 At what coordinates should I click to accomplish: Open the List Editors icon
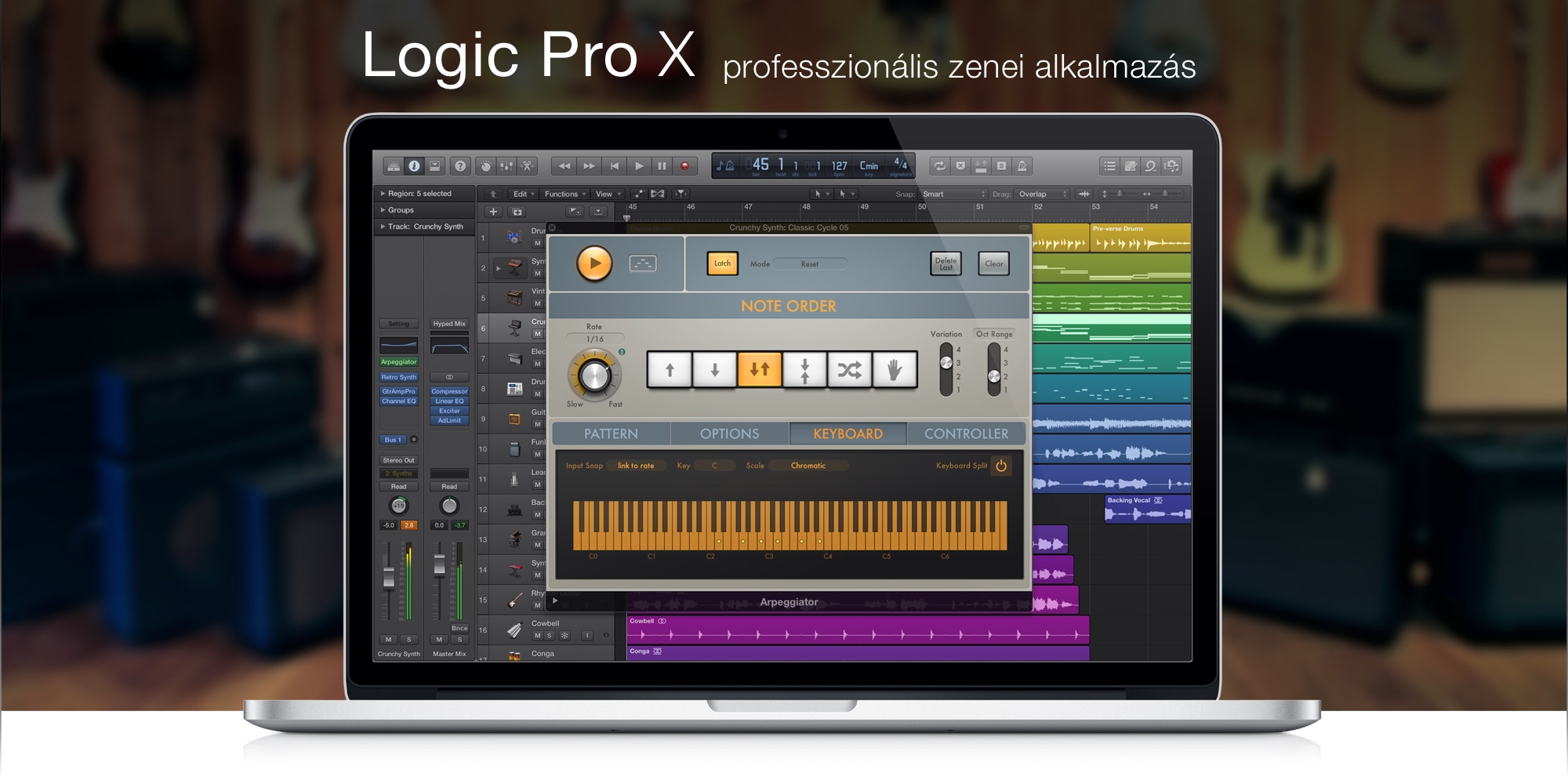click(1109, 166)
